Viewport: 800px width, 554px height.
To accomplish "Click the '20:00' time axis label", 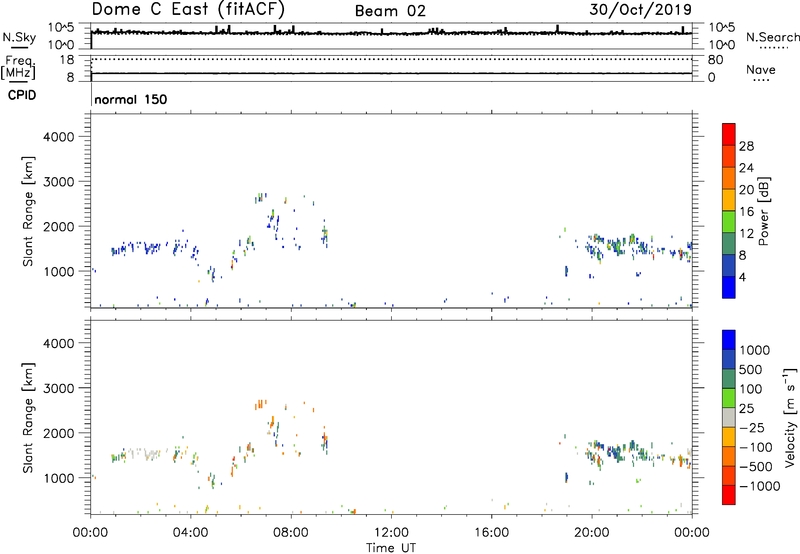I will click(x=591, y=532).
